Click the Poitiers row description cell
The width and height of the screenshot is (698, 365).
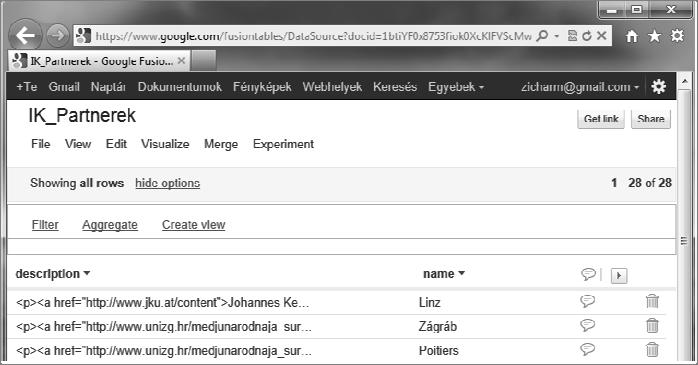coord(164,351)
